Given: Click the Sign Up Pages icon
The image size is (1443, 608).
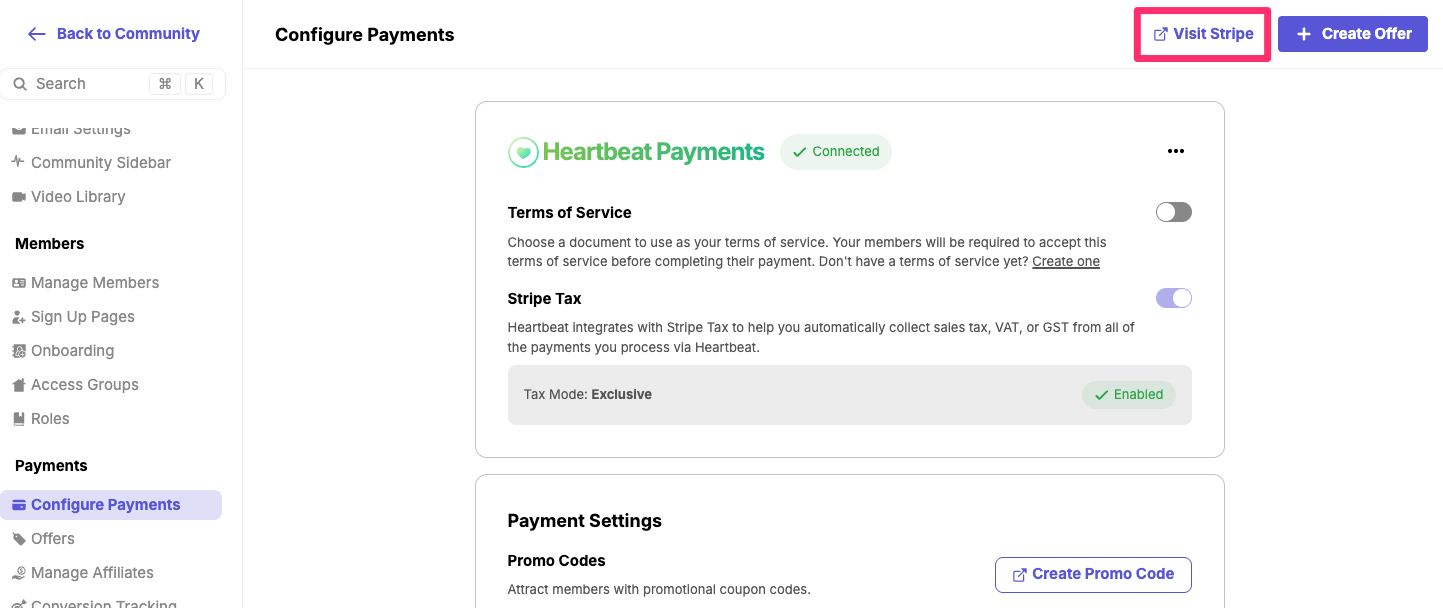Looking at the screenshot, I should [x=19, y=317].
